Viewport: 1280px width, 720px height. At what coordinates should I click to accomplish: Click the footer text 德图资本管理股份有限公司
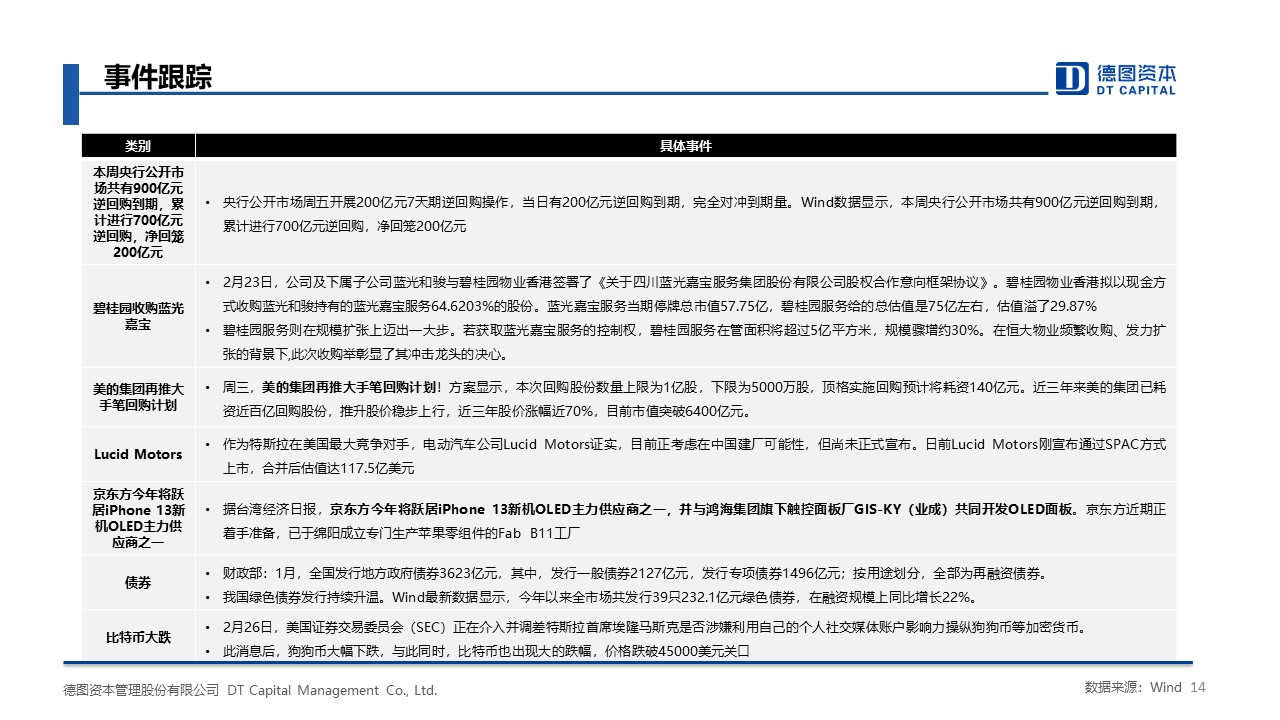pos(142,690)
